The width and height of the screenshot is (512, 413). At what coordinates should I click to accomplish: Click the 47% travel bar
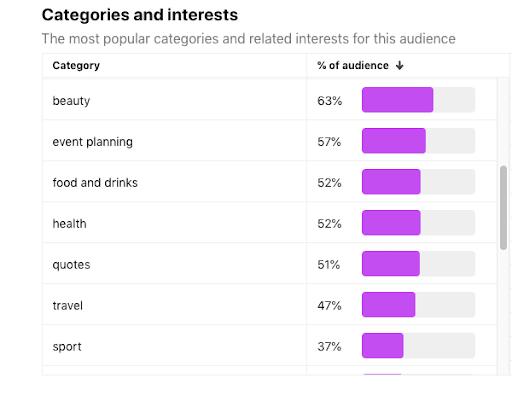tap(388, 305)
